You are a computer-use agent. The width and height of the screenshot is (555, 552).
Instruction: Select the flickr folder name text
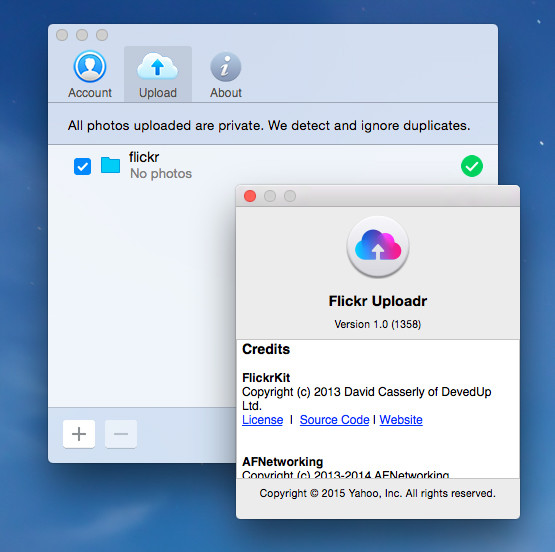pyautogui.click(x=144, y=157)
